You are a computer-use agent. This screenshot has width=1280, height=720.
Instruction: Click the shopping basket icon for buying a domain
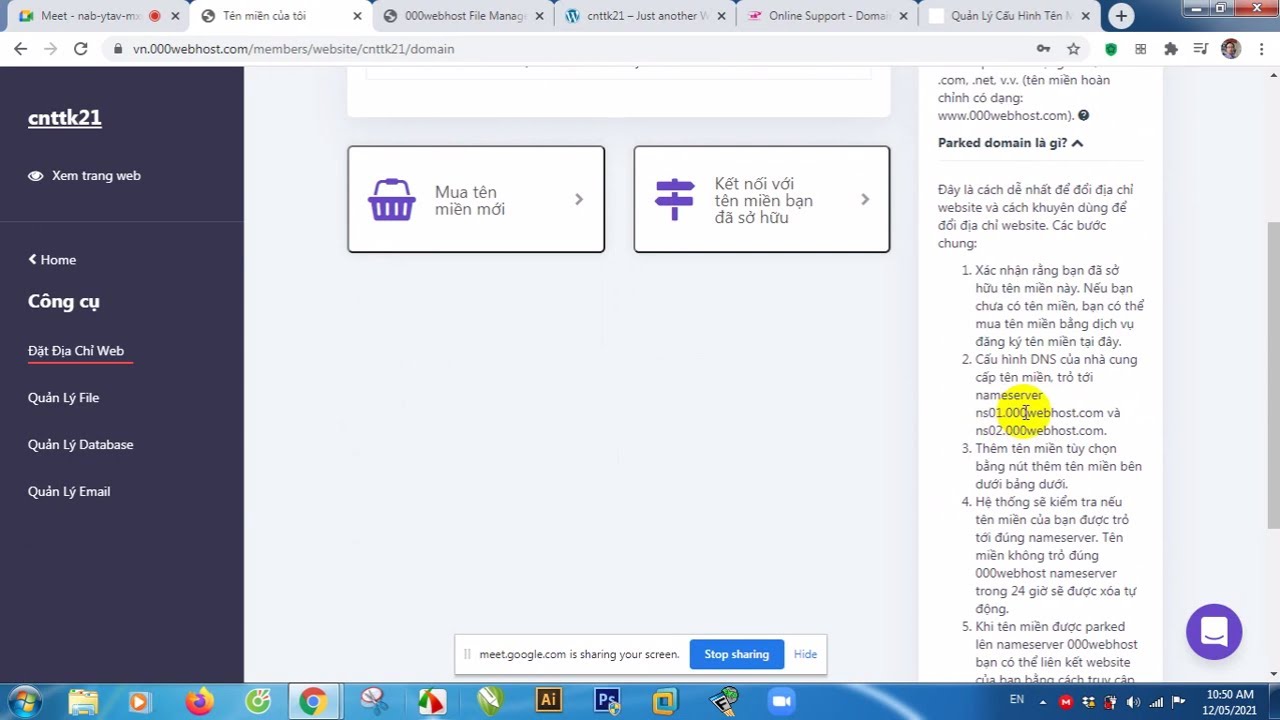[x=391, y=199]
